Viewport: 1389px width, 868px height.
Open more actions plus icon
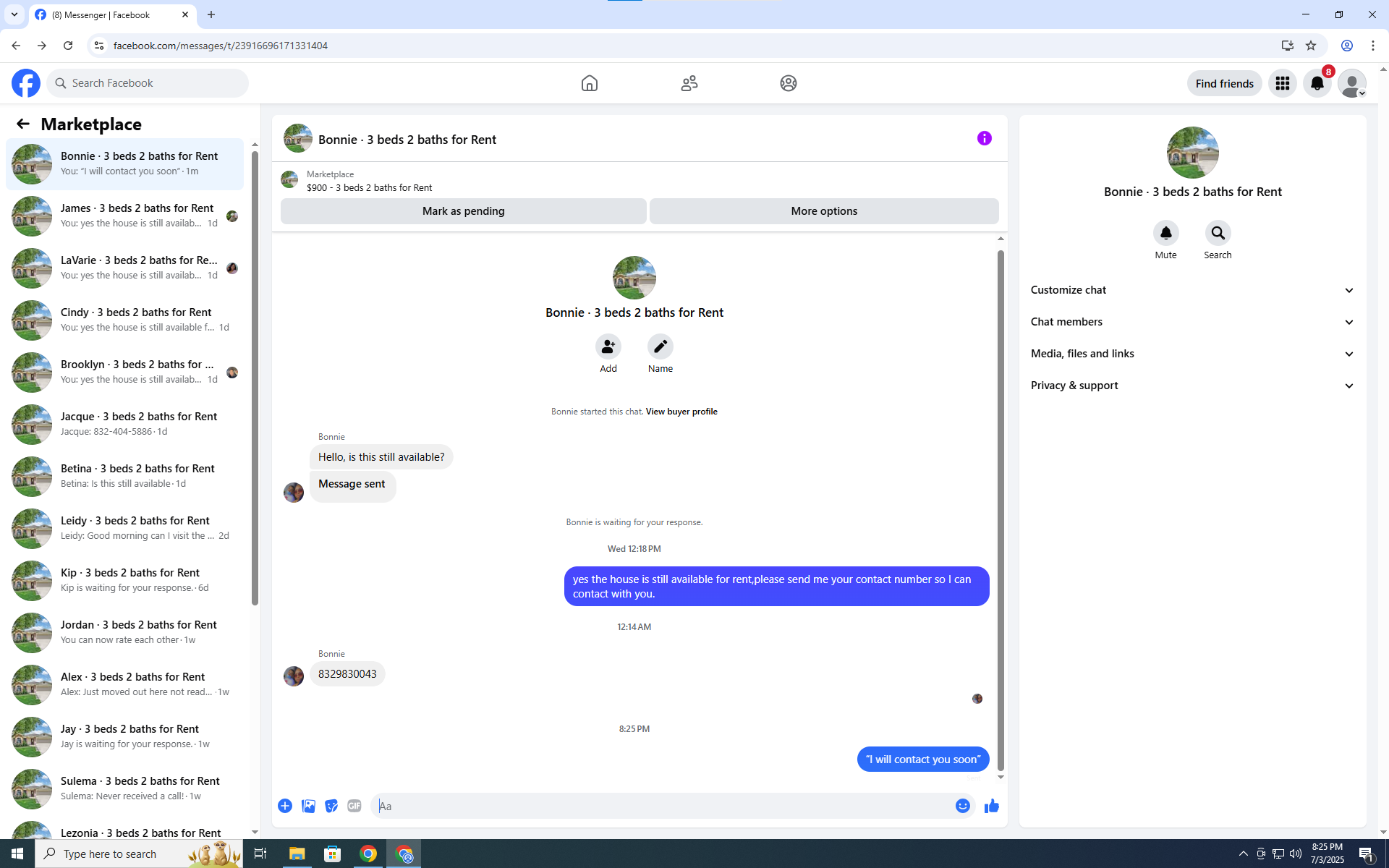coord(285,806)
